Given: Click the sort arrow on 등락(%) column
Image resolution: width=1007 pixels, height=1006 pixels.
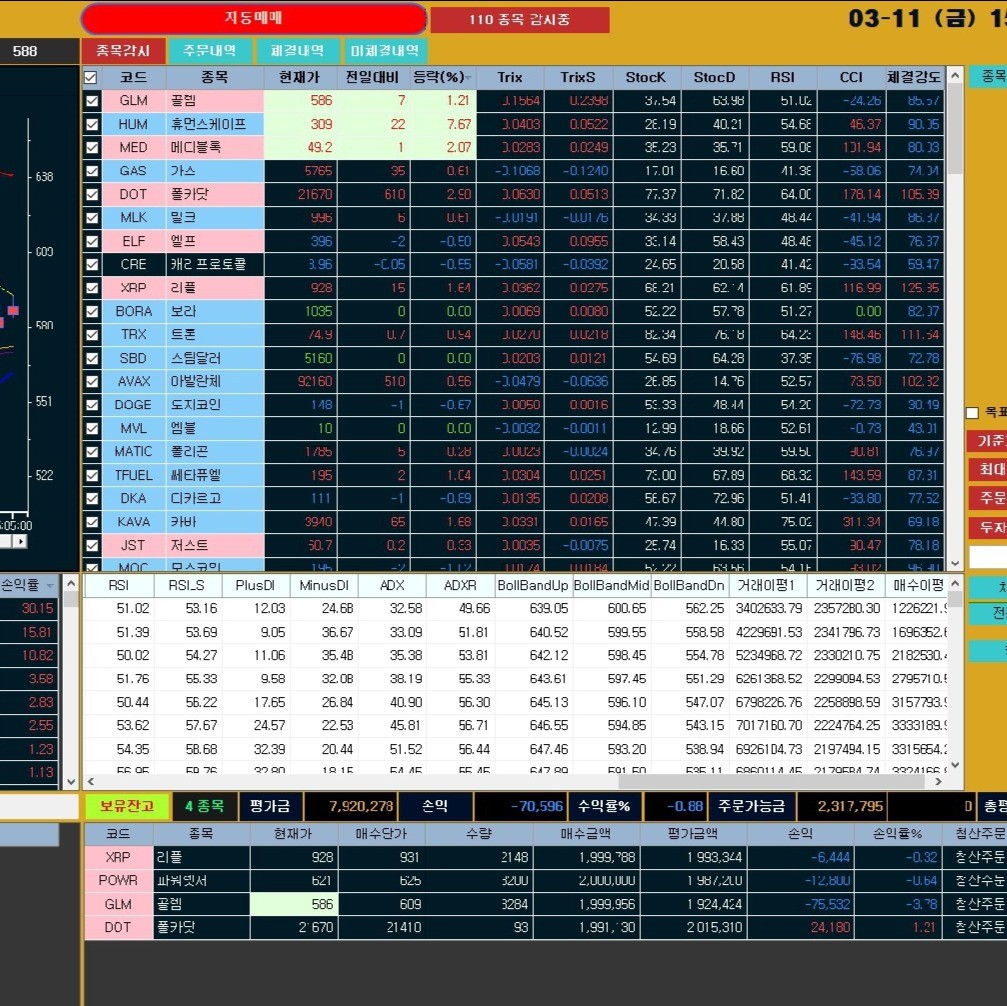Looking at the screenshot, I should [x=467, y=78].
